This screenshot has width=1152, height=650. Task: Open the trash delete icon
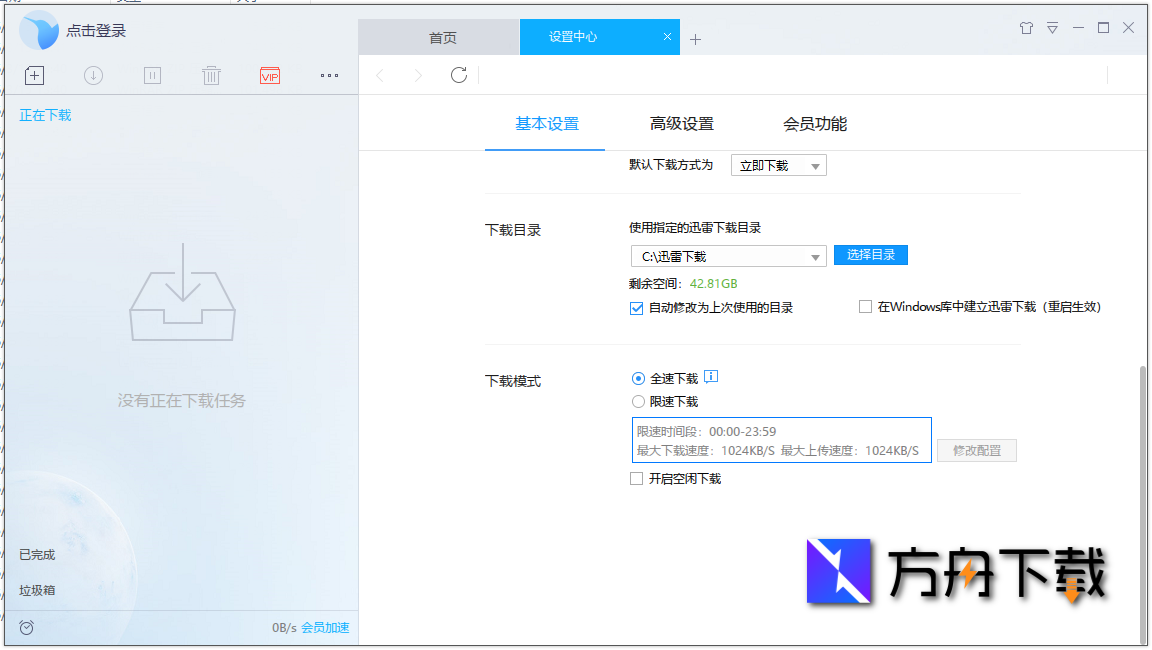tap(210, 75)
